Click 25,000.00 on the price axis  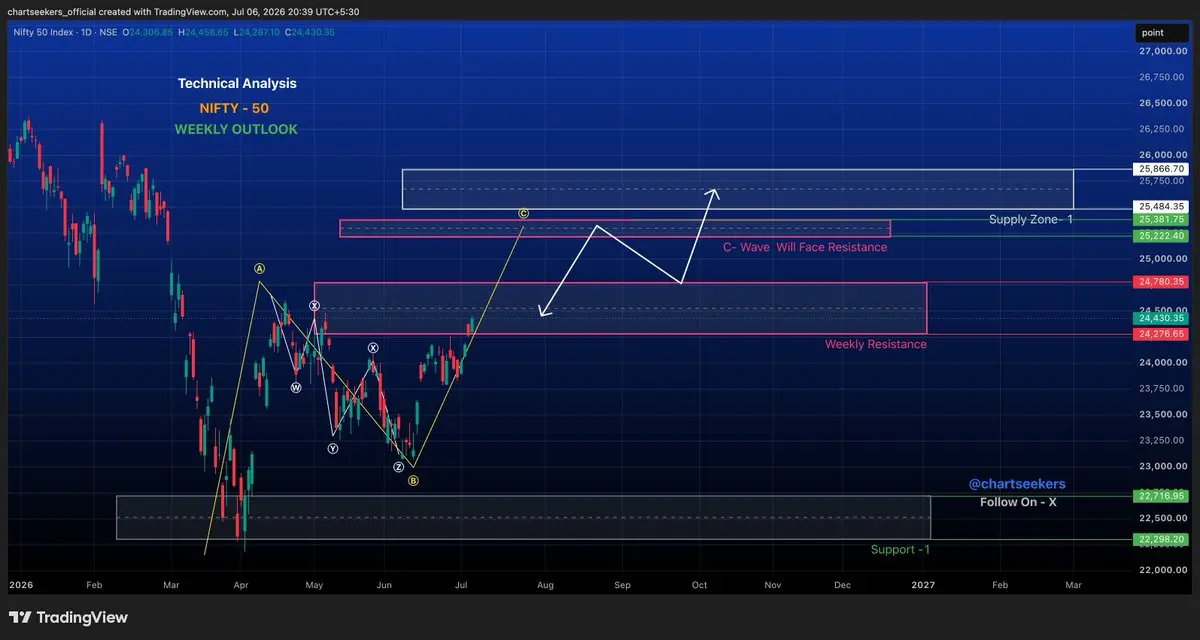(x=1161, y=259)
